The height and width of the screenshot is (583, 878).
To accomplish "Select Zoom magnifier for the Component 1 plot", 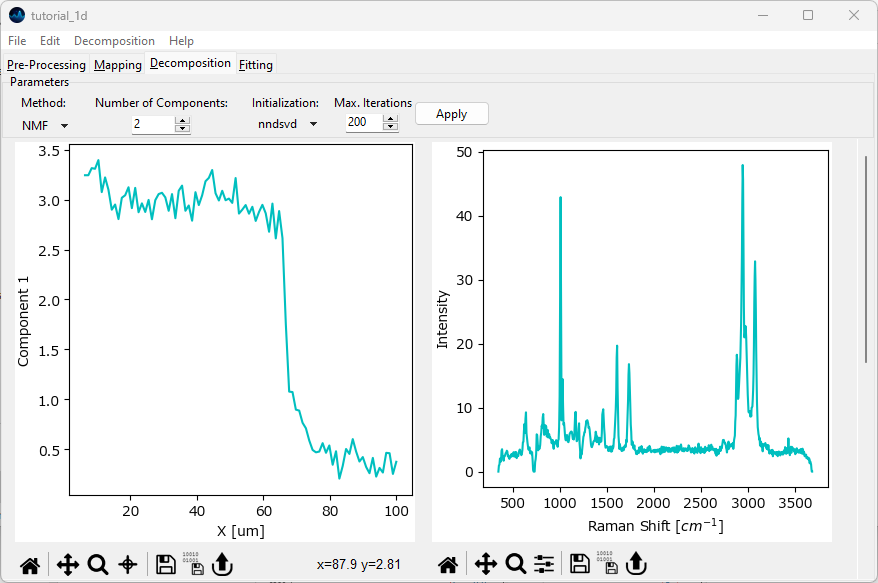I will (98, 565).
